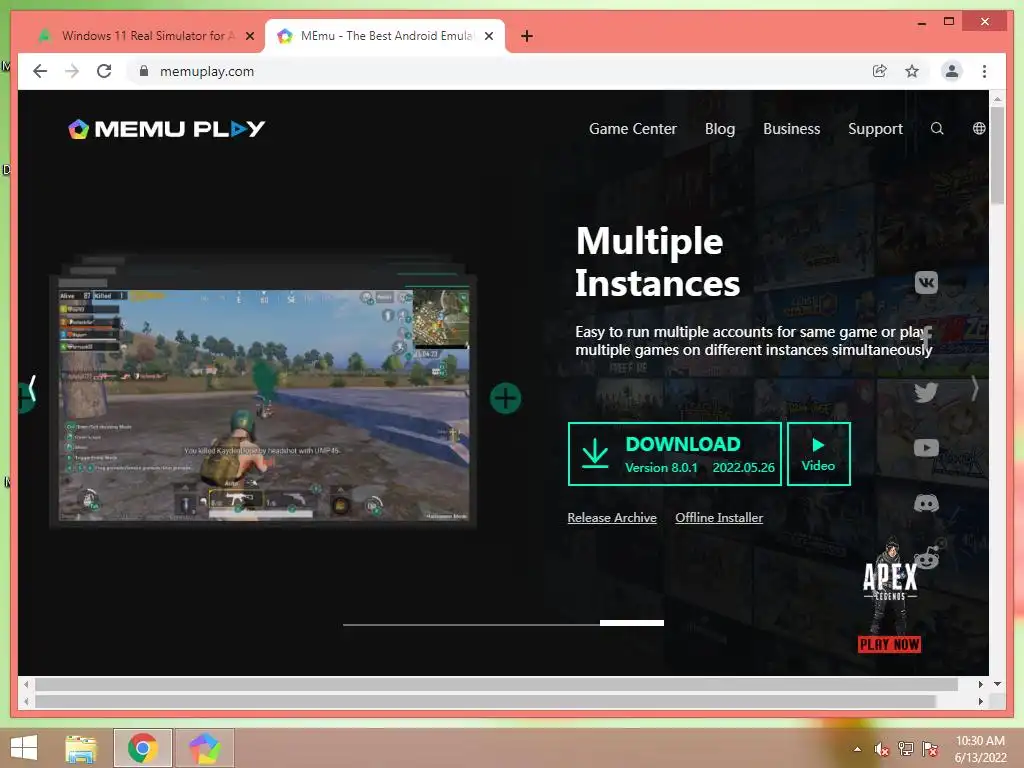This screenshot has height=768, width=1024.
Task: Click the scroll down arrow
Action: point(997,684)
